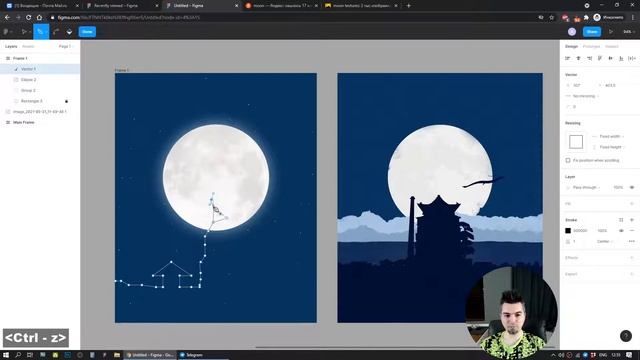Screen dimensions: 640x360
Task: Click the layer opacity percentage field
Action: 618,187
